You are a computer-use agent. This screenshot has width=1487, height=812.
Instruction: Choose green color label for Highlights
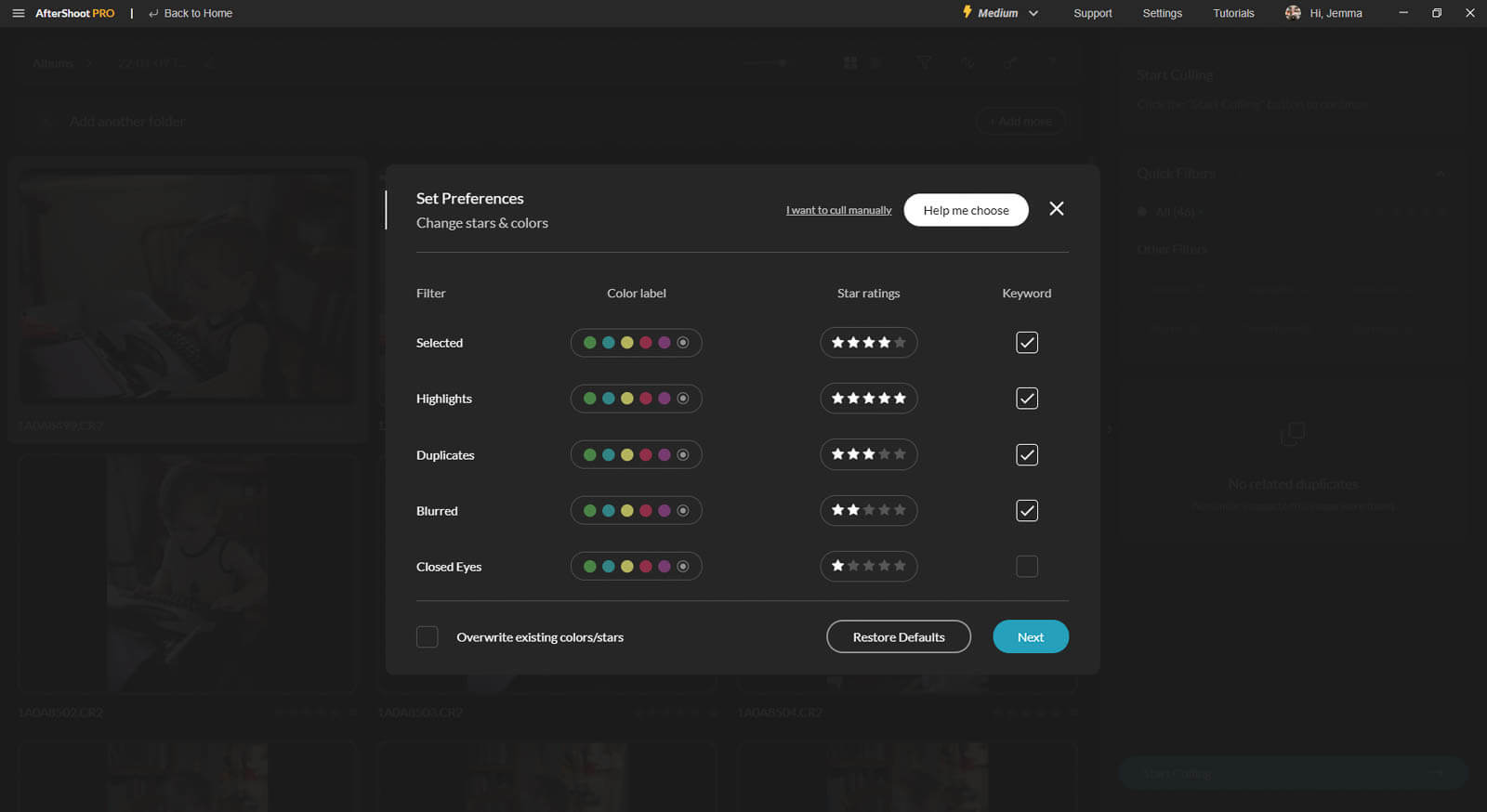589,399
